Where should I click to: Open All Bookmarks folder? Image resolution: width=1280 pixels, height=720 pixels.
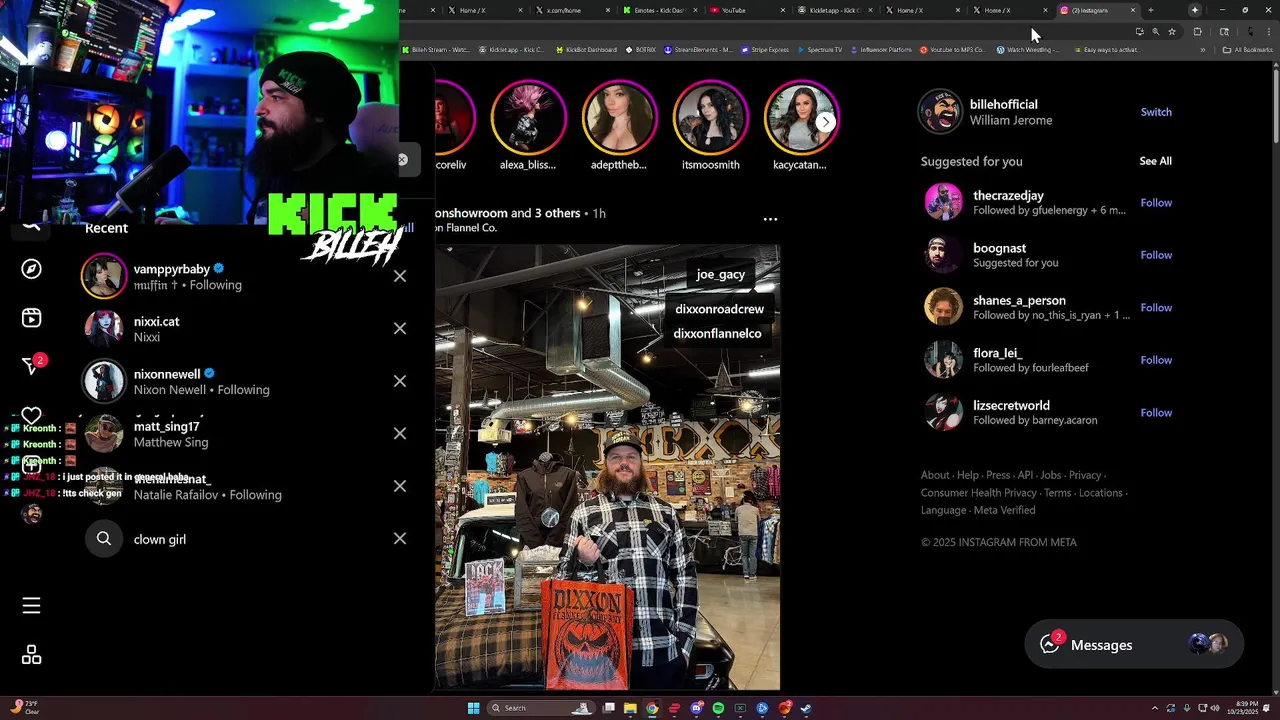(1247, 49)
